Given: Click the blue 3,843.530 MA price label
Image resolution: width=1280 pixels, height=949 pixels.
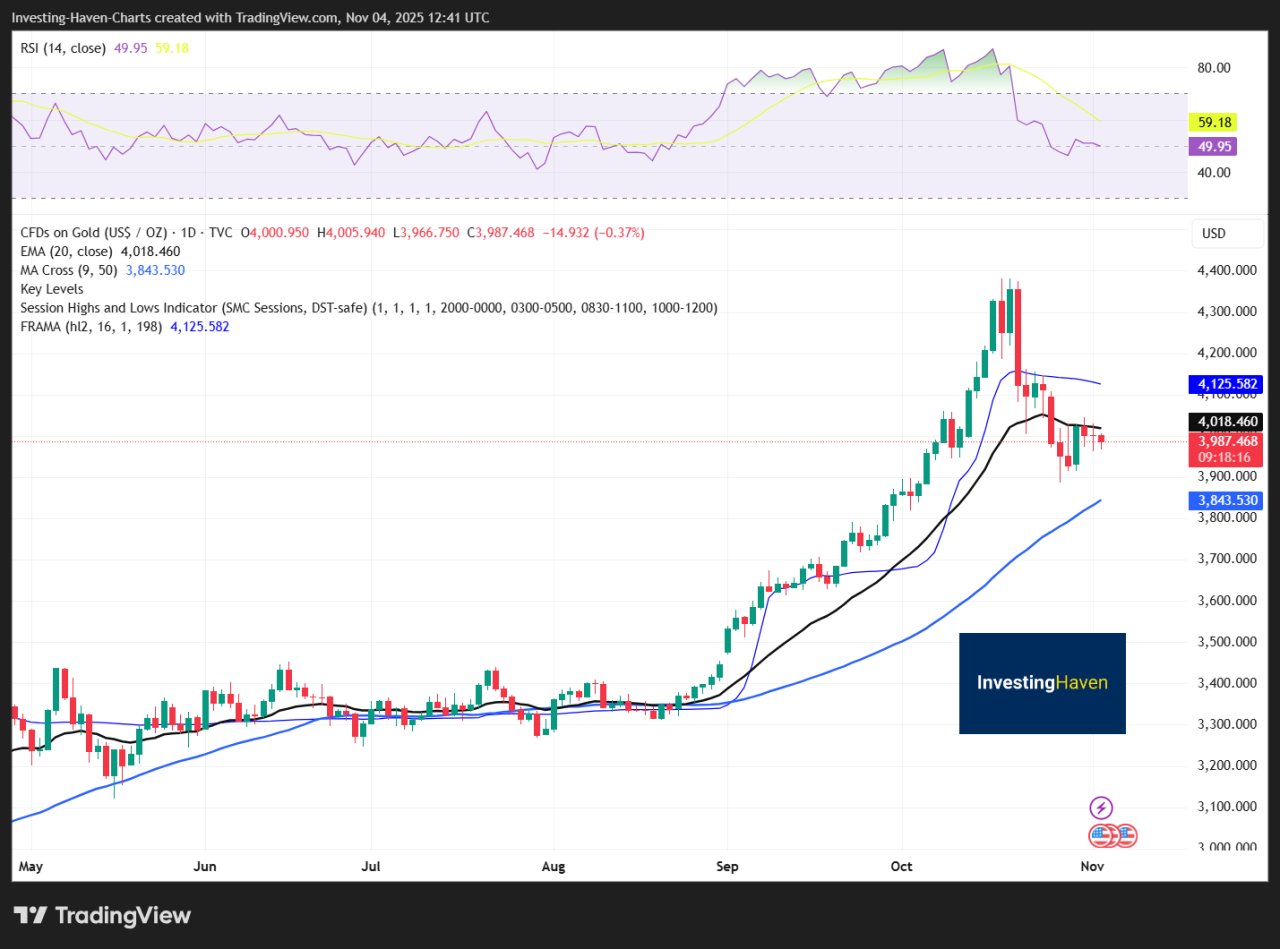Looking at the screenshot, I should (1224, 500).
